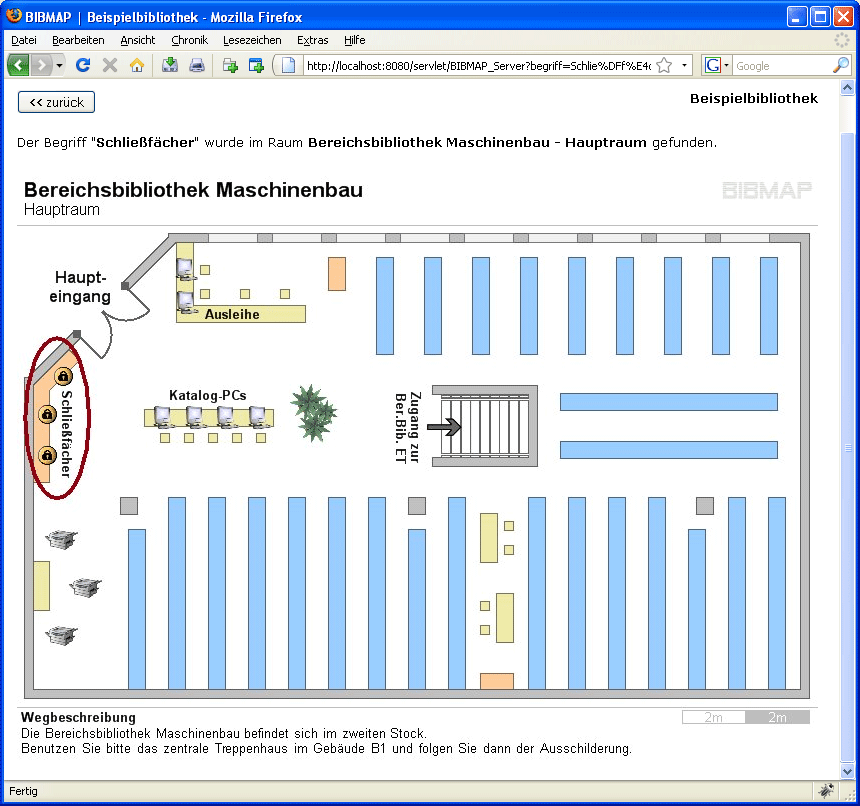Click the << zurück button
The image size is (860, 806).
pyautogui.click(x=56, y=102)
